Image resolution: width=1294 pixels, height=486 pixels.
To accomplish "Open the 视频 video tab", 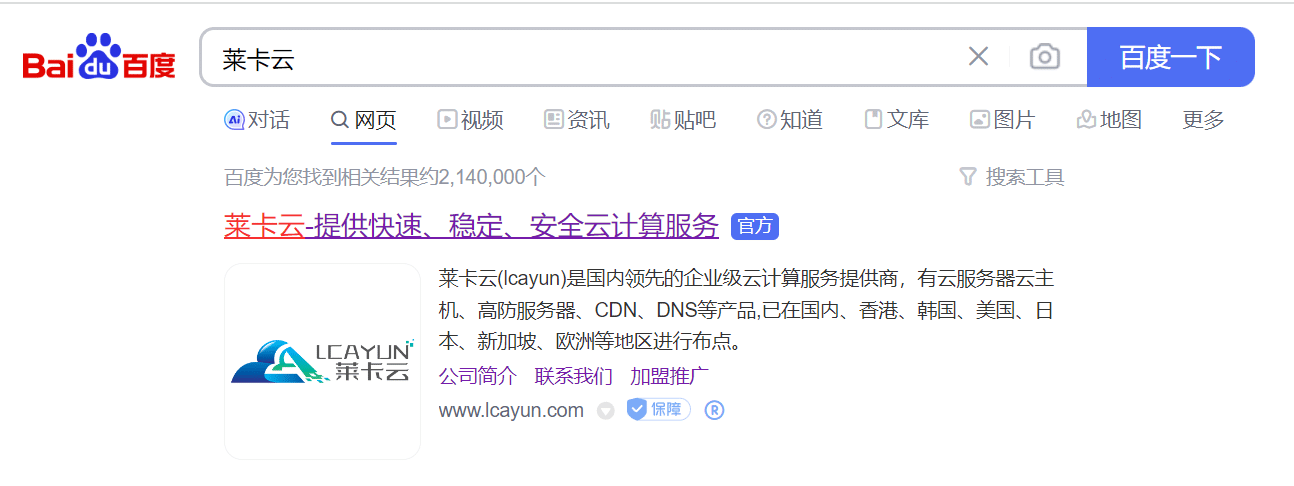I will (470, 120).
